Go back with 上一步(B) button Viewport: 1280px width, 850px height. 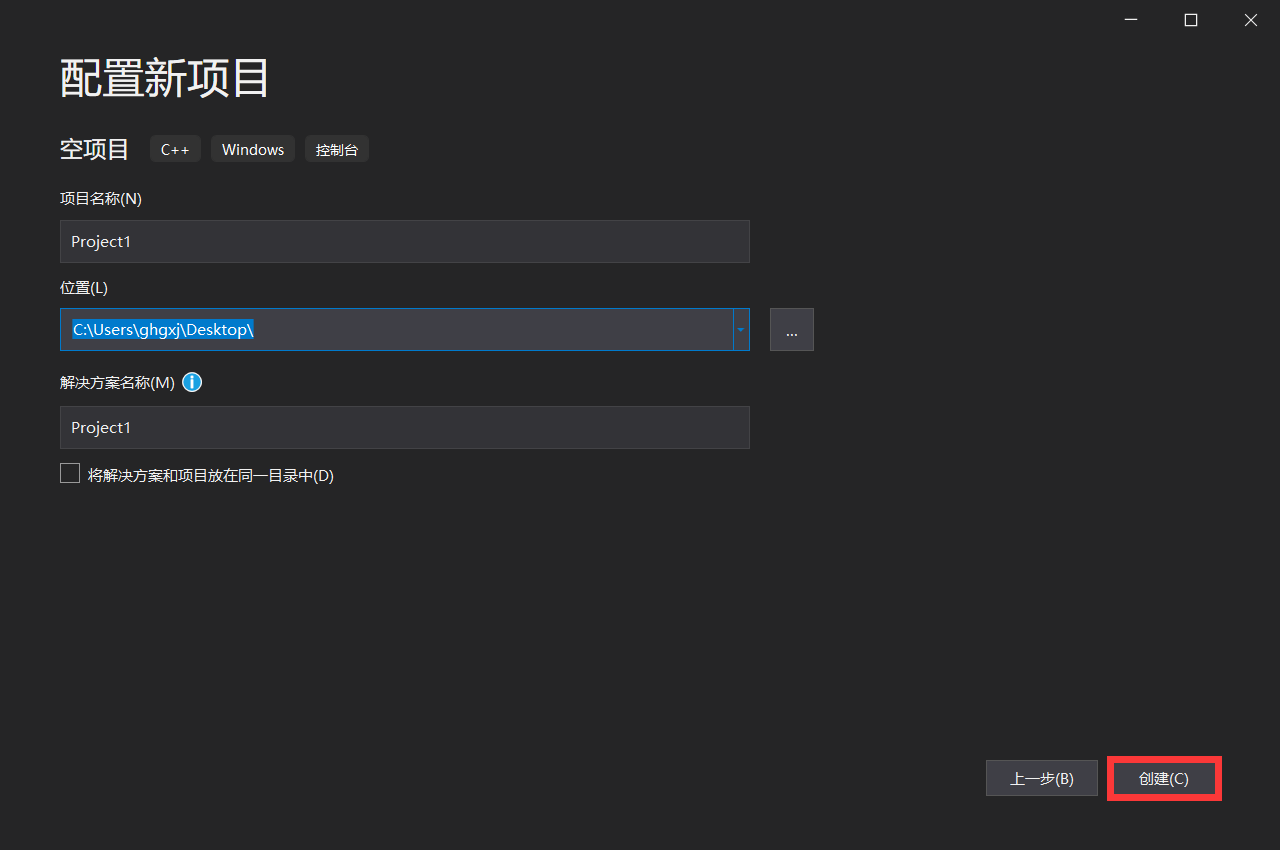pyautogui.click(x=1042, y=778)
